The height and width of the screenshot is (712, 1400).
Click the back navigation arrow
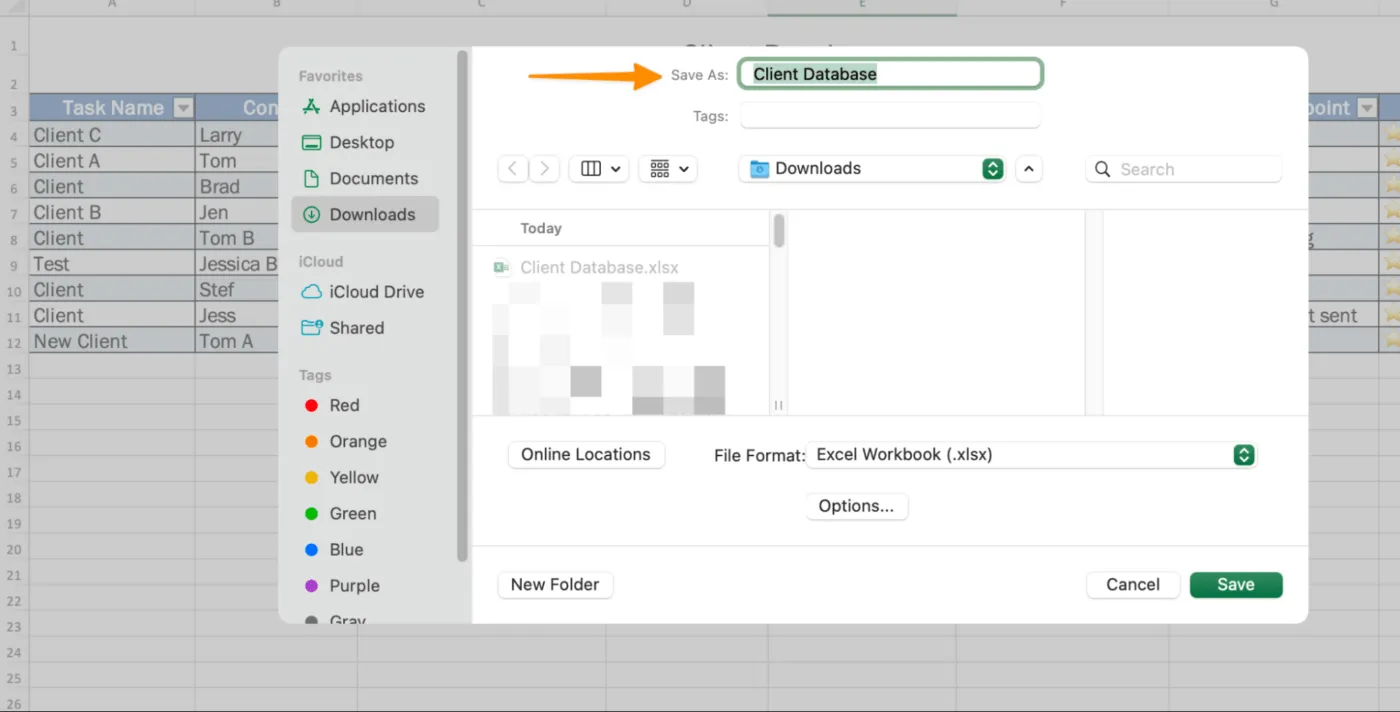(x=512, y=168)
